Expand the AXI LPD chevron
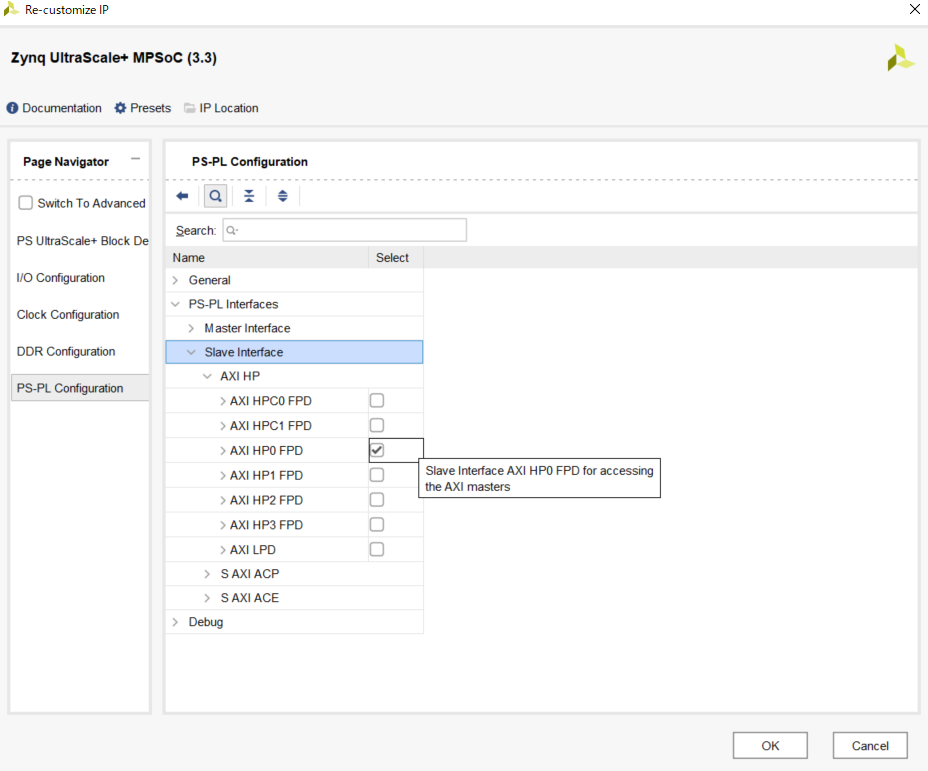 (x=223, y=550)
